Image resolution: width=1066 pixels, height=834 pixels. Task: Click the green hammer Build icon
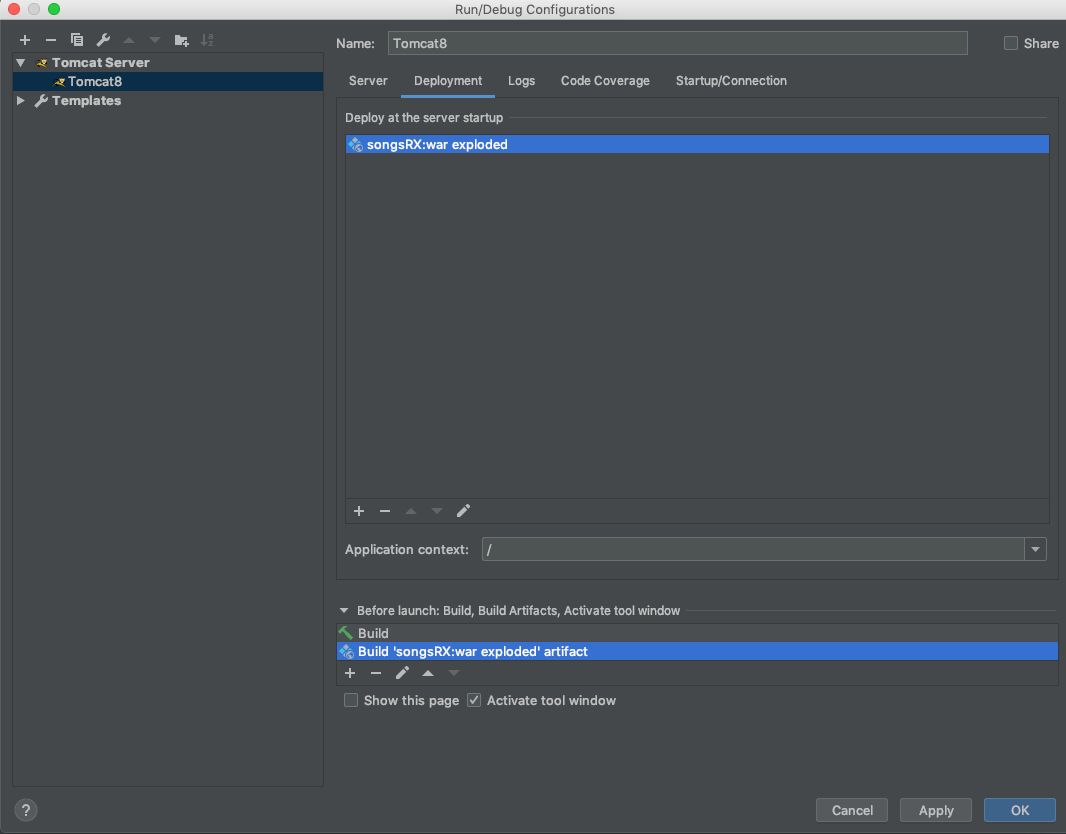click(x=346, y=633)
